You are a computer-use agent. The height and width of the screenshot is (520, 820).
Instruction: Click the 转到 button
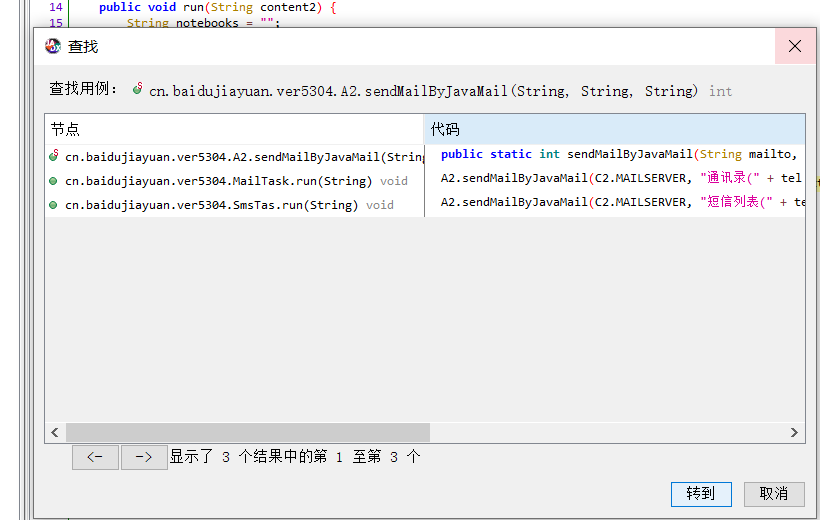click(x=701, y=494)
